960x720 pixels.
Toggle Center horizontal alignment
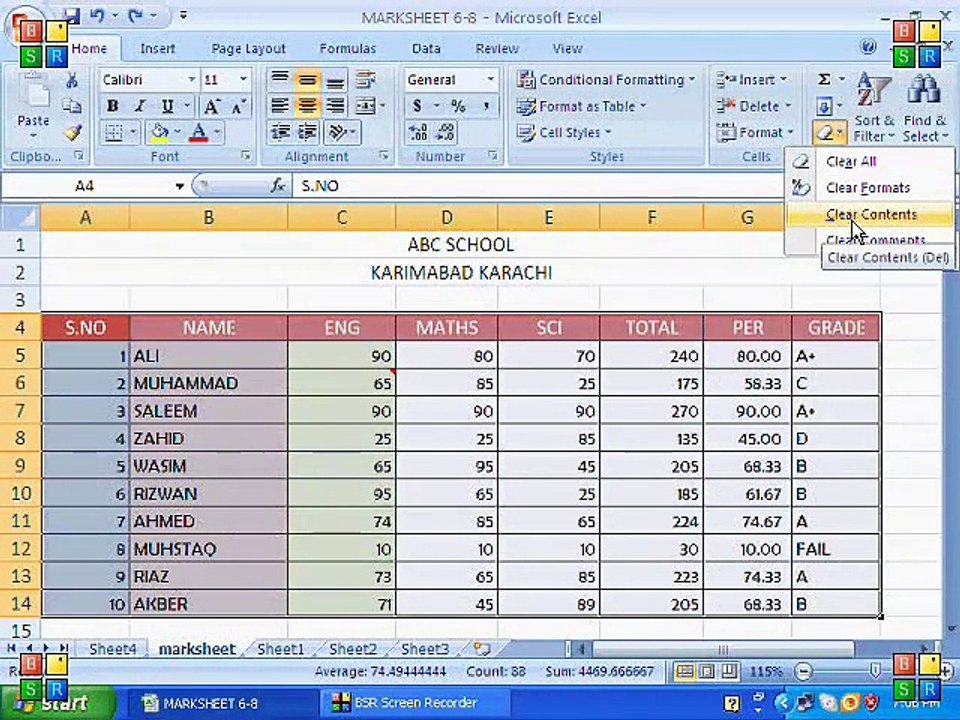tap(307, 106)
